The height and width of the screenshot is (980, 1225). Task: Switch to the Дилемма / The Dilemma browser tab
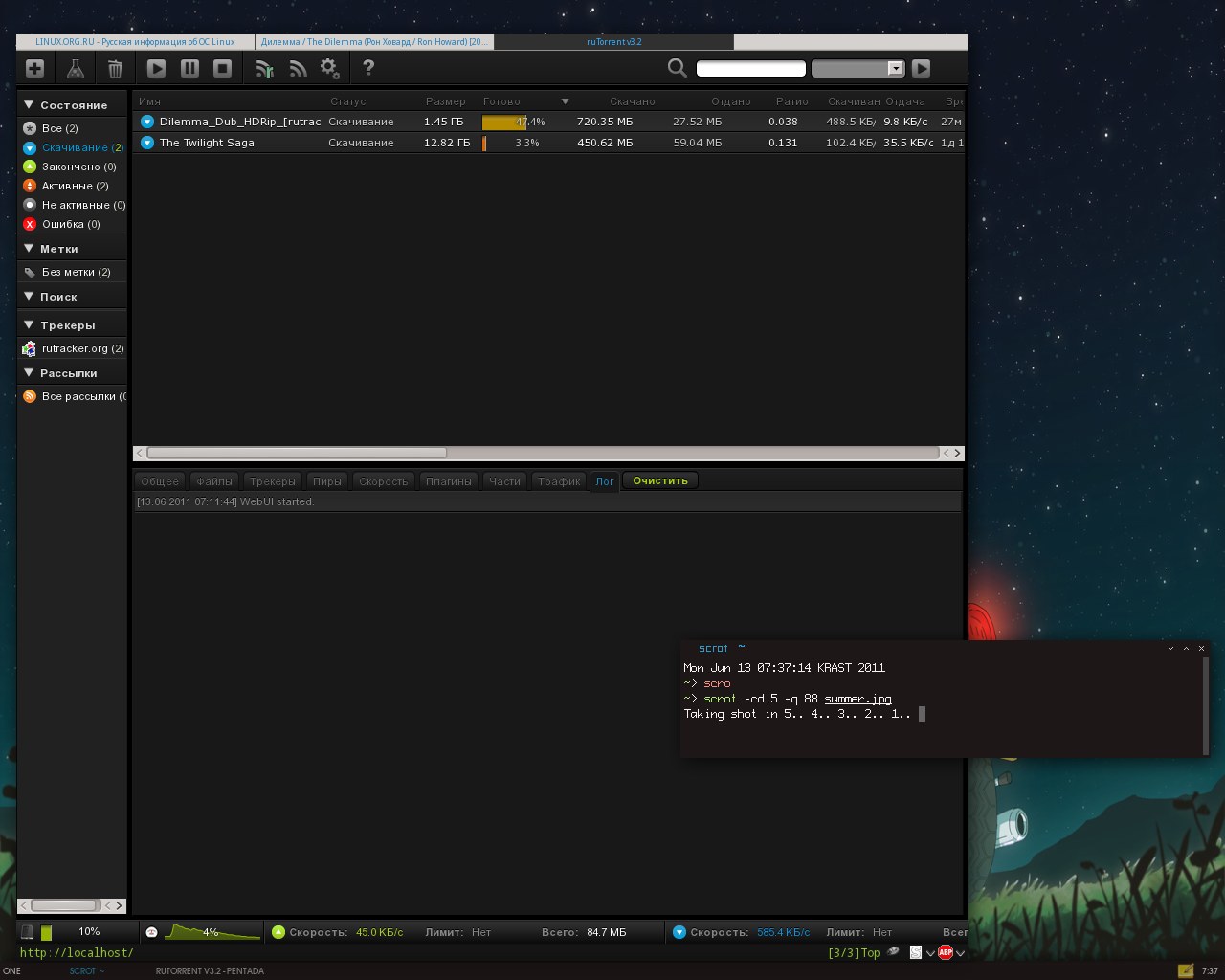[x=374, y=42]
